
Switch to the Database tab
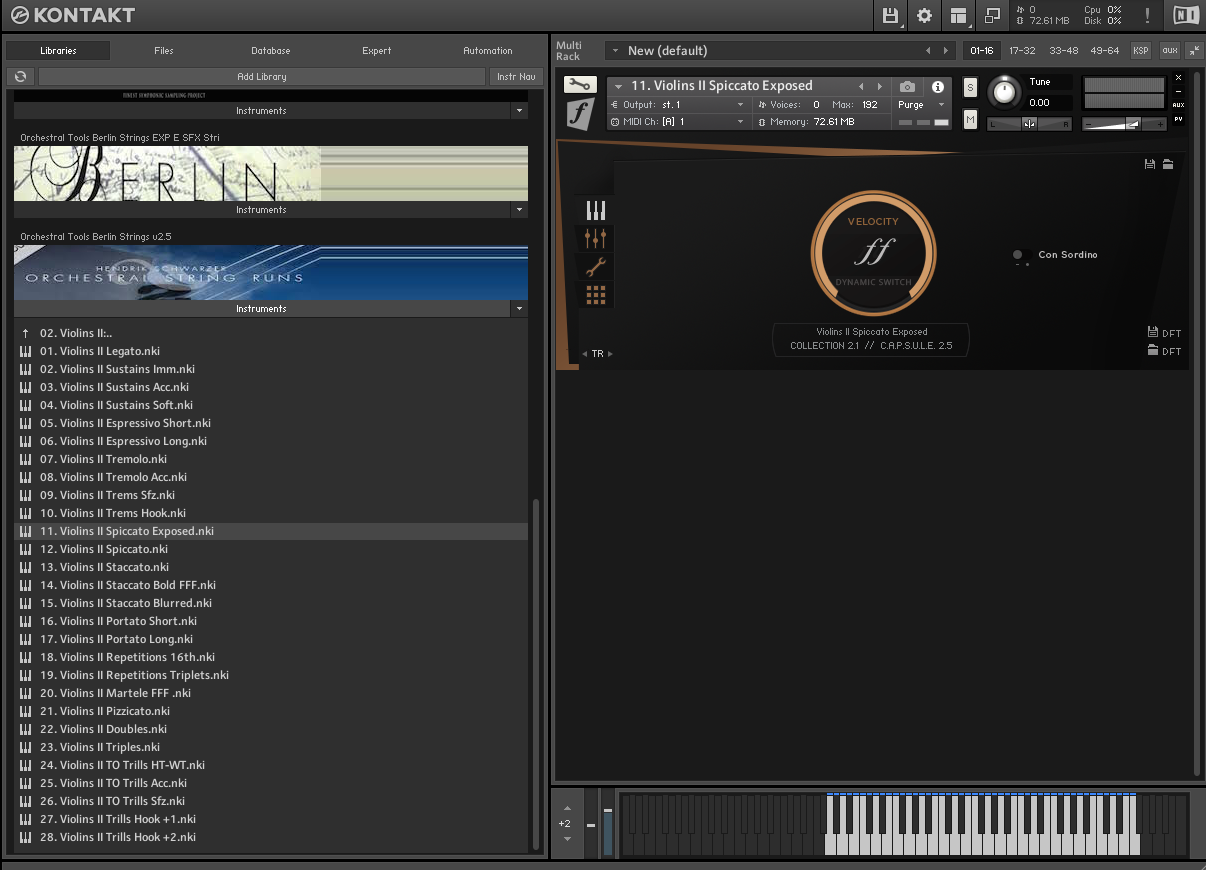pyautogui.click(x=271, y=50)
